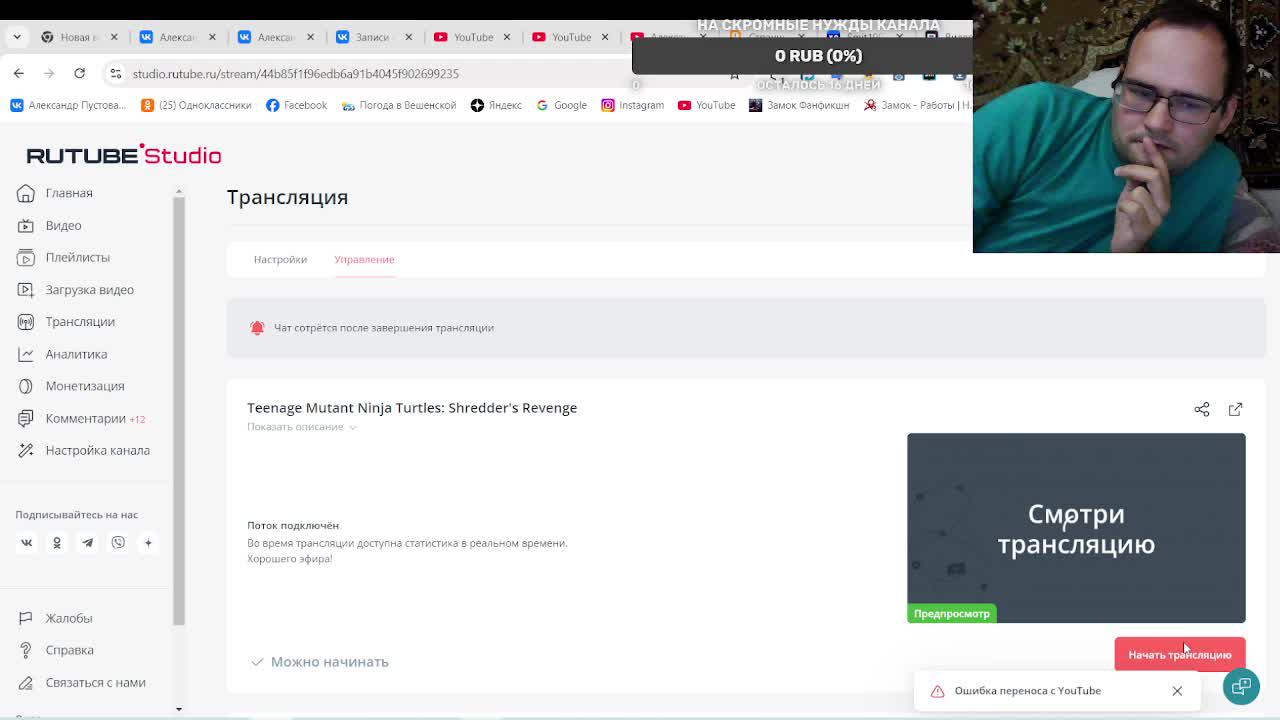The image size is (1280, 720).
Task: Close the Новая вкладка browser tab
Action: 114,37
